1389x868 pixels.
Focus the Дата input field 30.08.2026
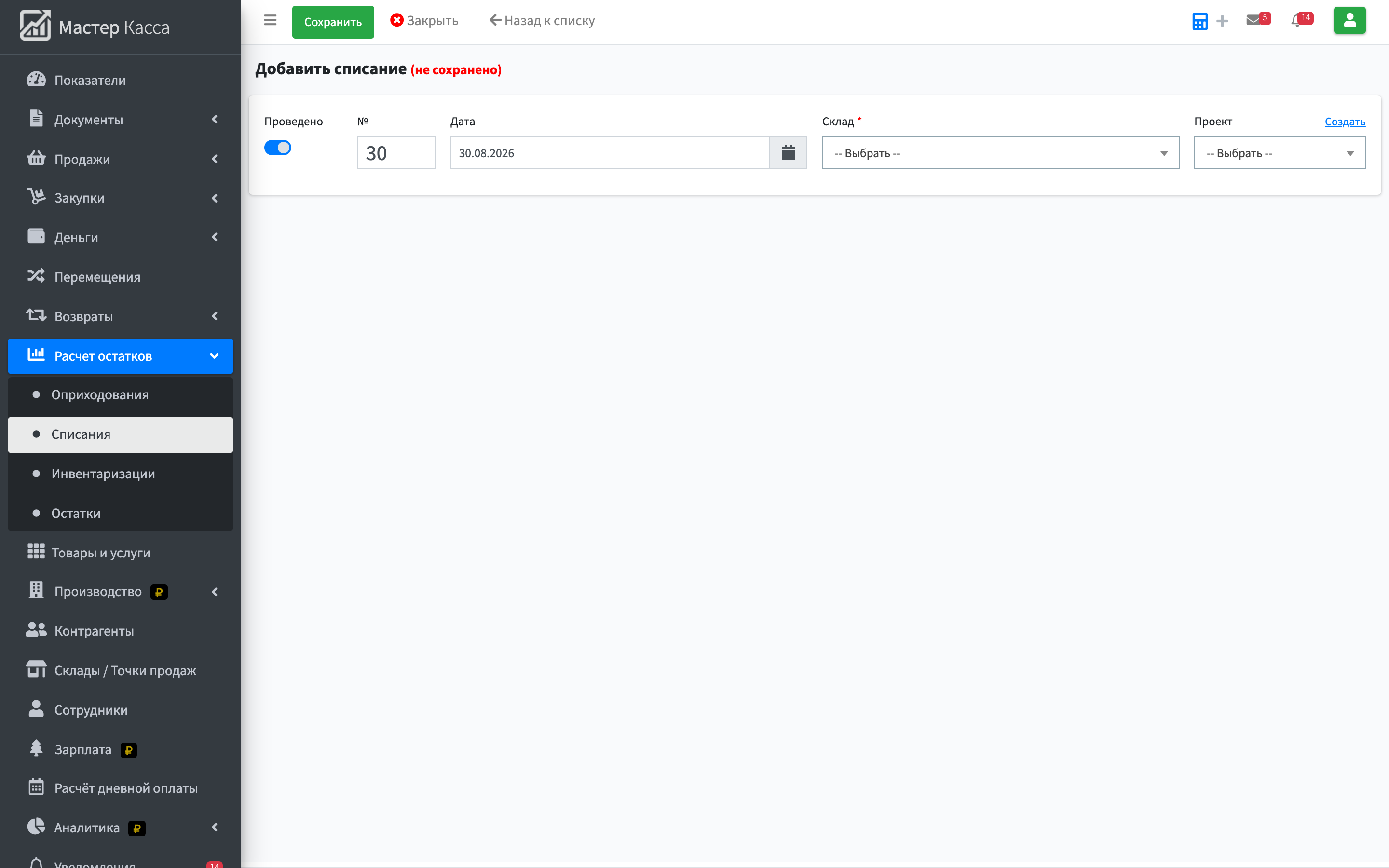point(610,153)
